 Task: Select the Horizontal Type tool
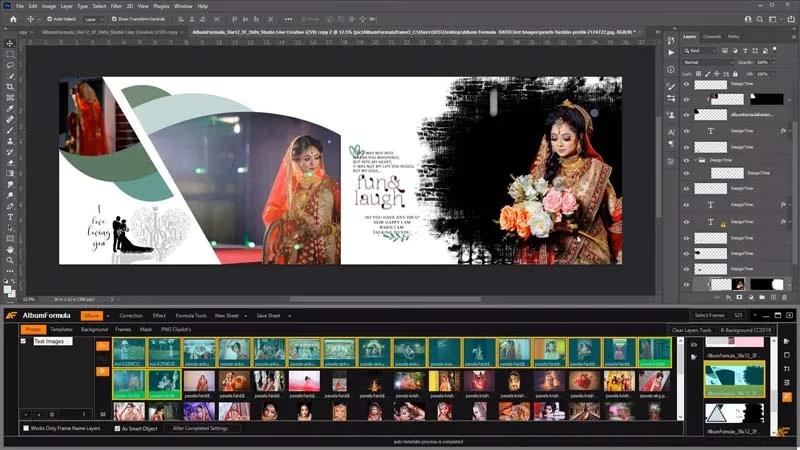coord(10,217)
